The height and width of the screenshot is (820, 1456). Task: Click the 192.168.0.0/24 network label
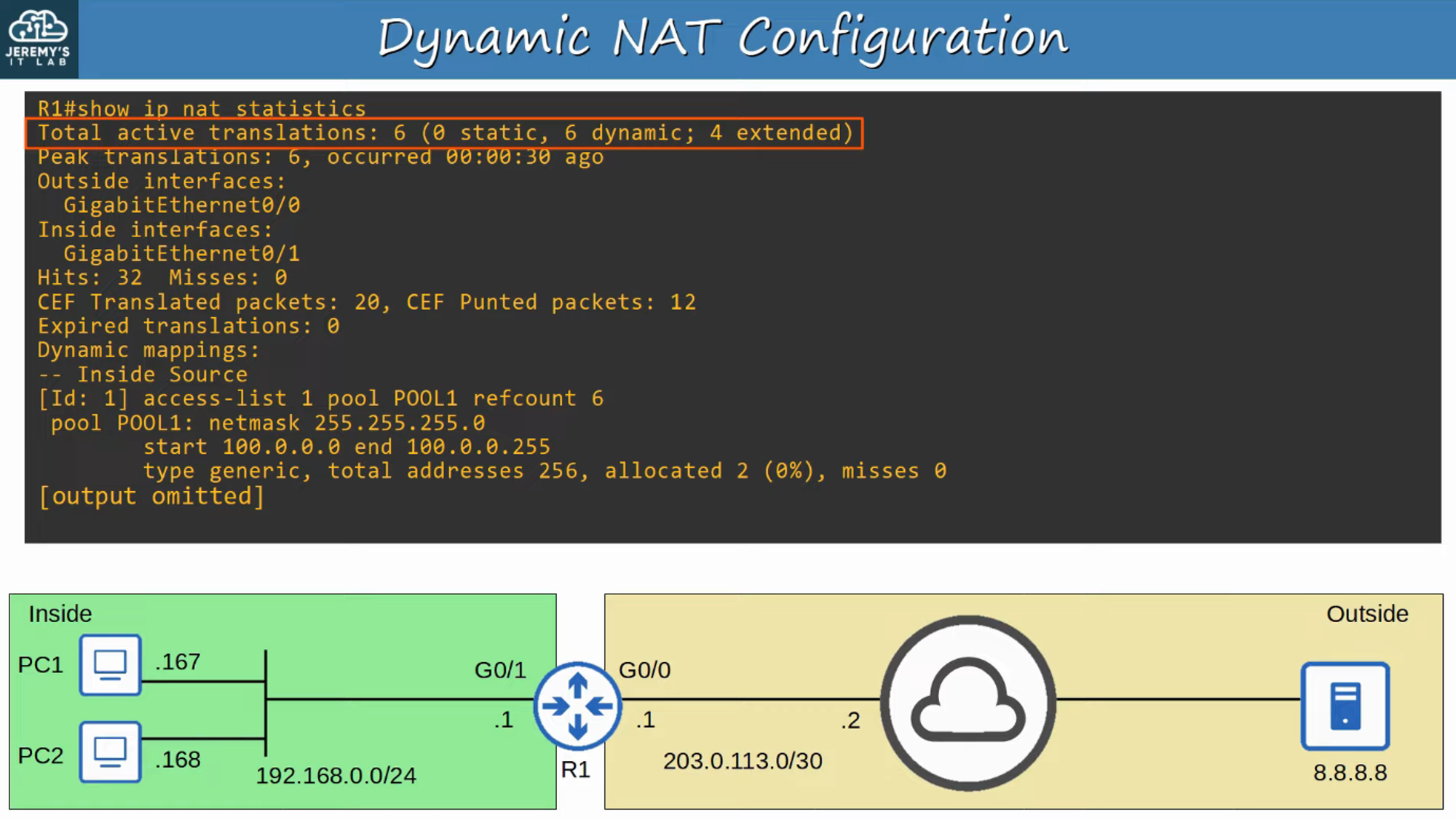(x=336, y=776)
